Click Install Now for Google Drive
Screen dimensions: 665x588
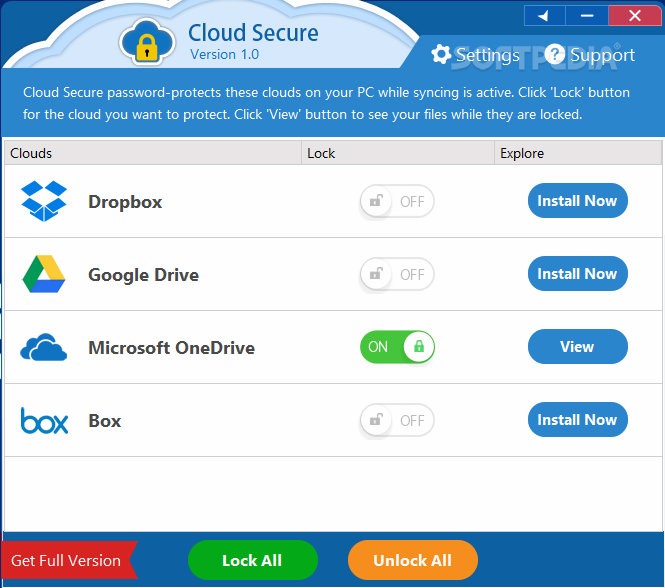(x=578, y=274)
